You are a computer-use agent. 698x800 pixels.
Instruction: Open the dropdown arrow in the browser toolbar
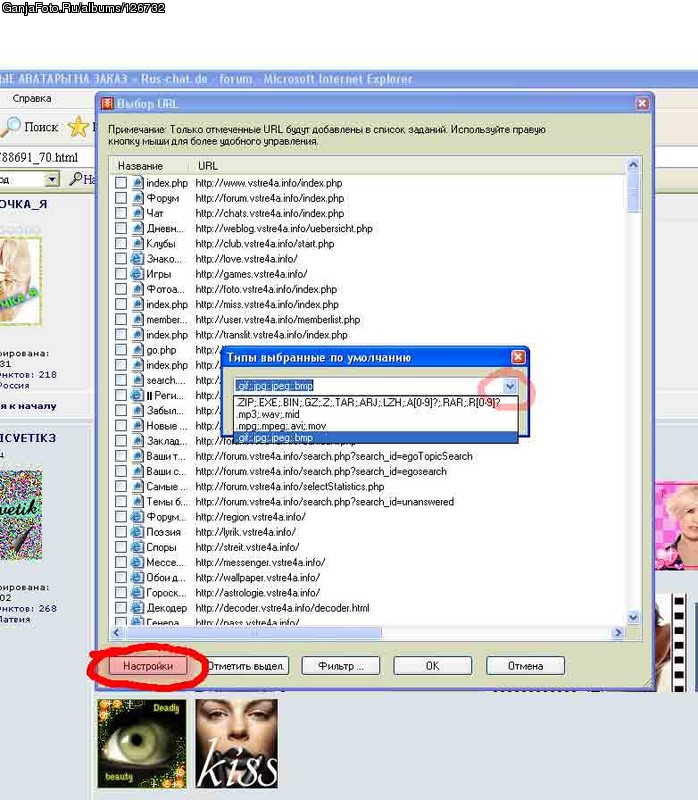(52, 180)
